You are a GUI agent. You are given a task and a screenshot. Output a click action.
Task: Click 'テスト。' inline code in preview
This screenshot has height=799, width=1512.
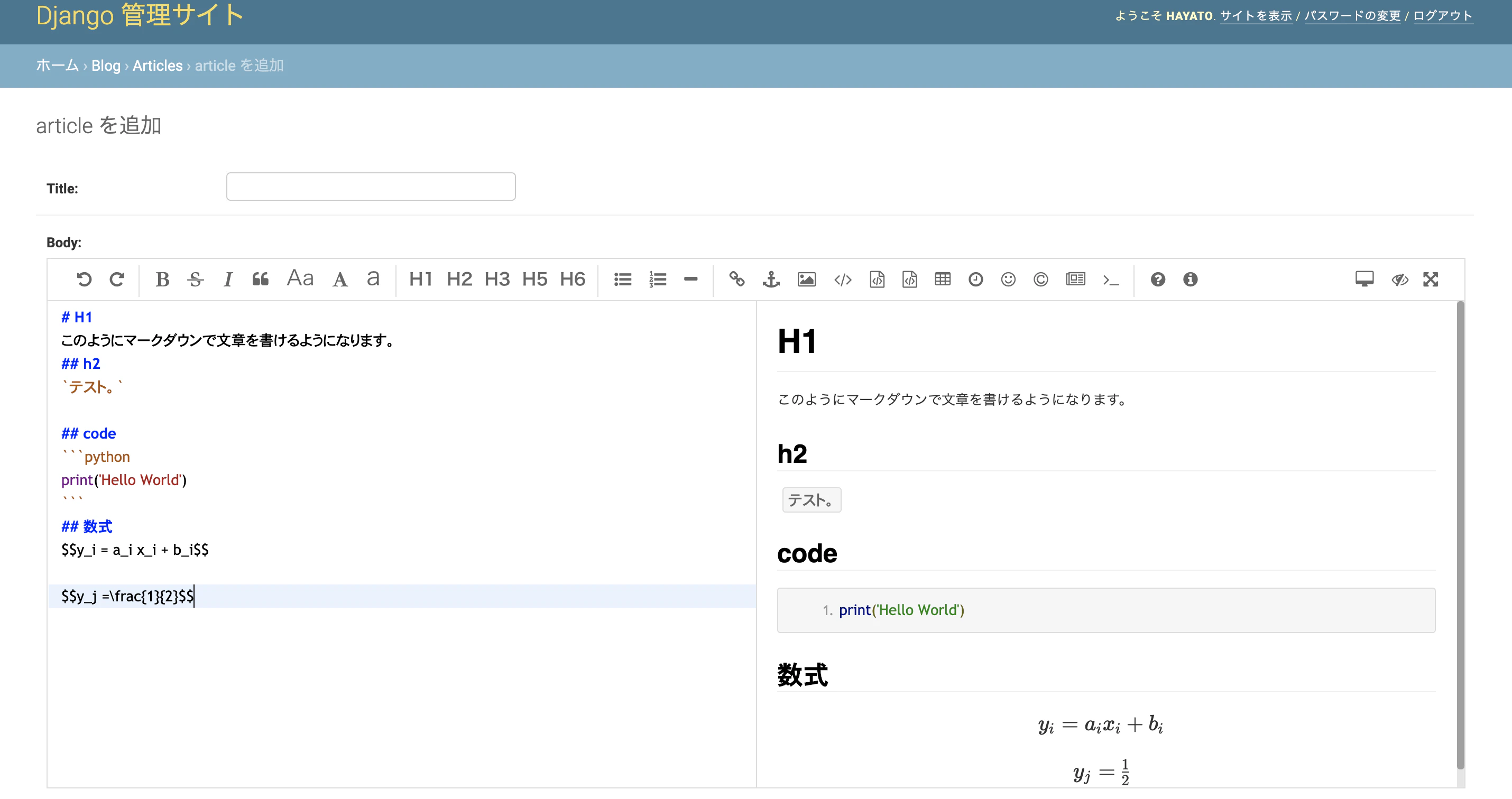(x=811, y=500)
